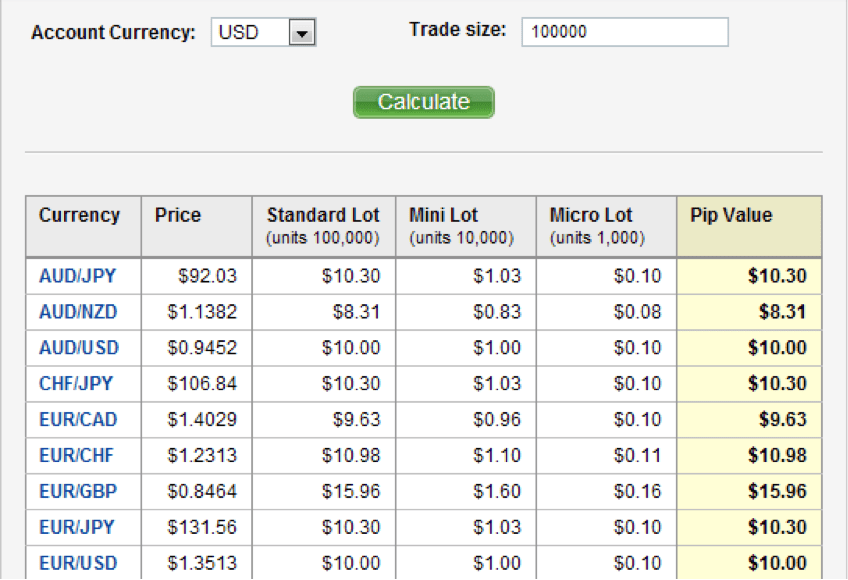Click the Trade size input field
This screenshot has height=580, width=848.
(x=625, y=32)
